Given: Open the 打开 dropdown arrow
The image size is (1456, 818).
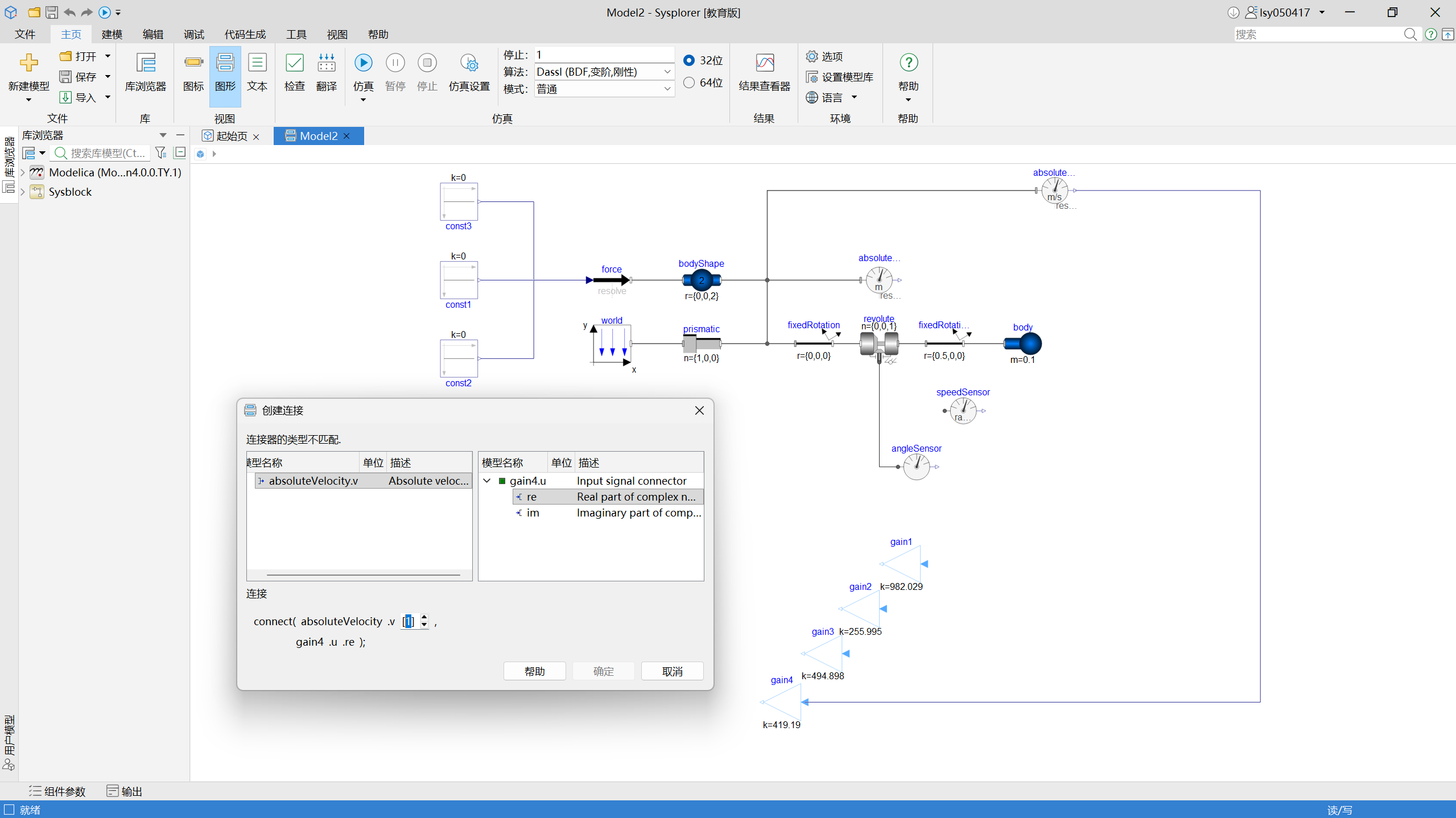Looking at the screenshot, I should coord(108,56).
